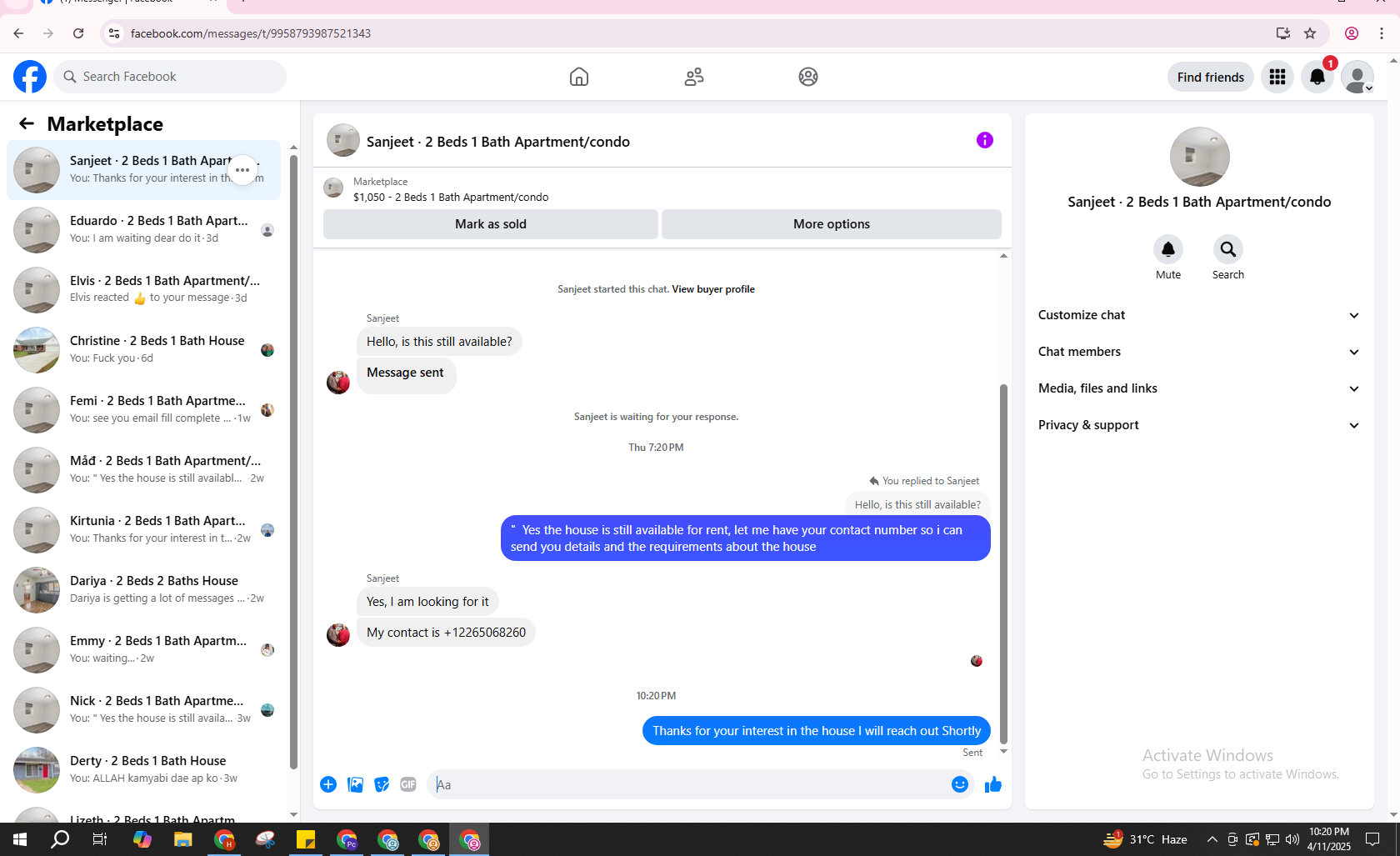This screenshot has height=856, width=1400.
Task: Send a thumbs-up like
Action: [993, 784]
